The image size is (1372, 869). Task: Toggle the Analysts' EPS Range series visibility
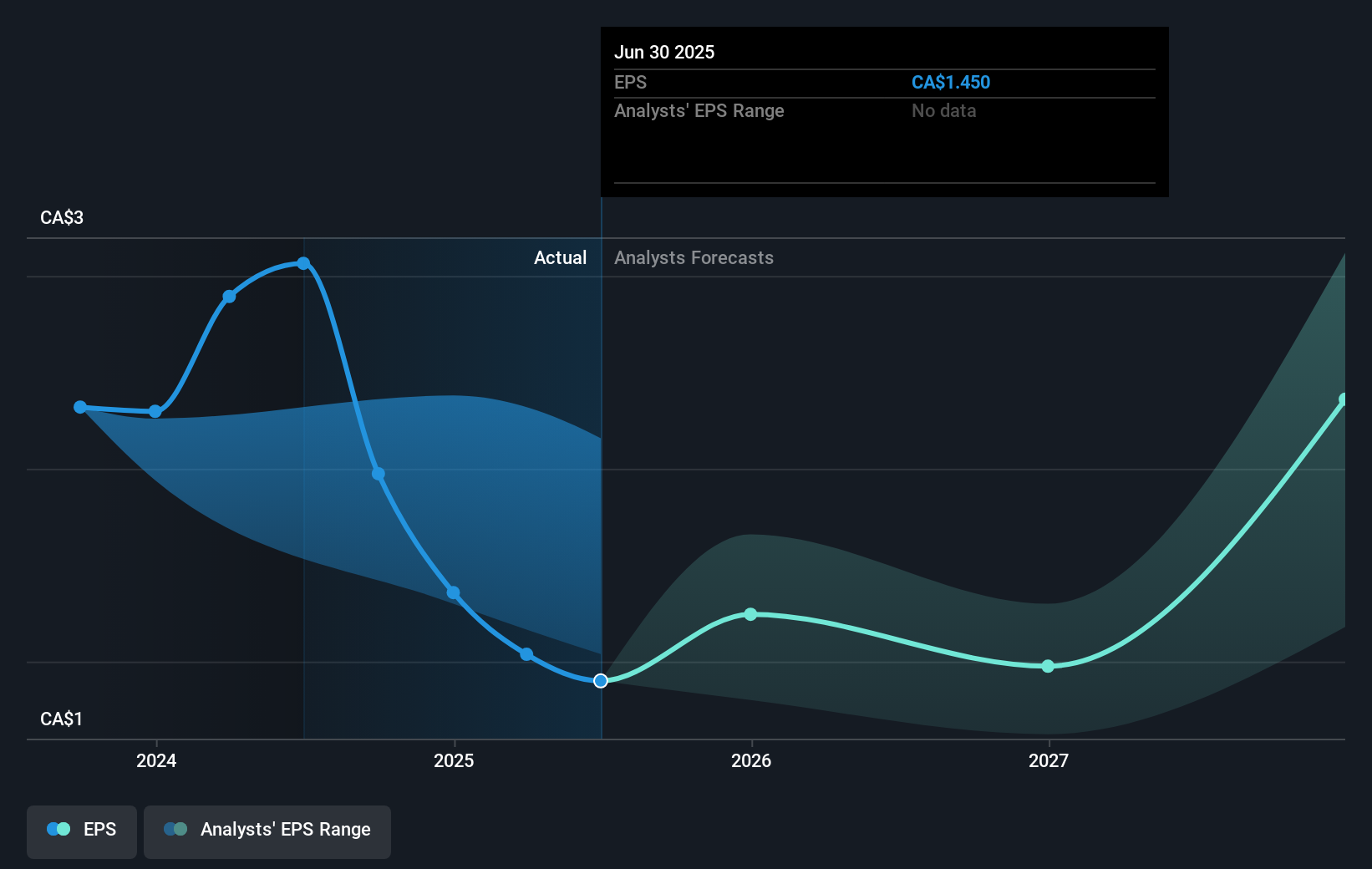(x=267, y=831)
